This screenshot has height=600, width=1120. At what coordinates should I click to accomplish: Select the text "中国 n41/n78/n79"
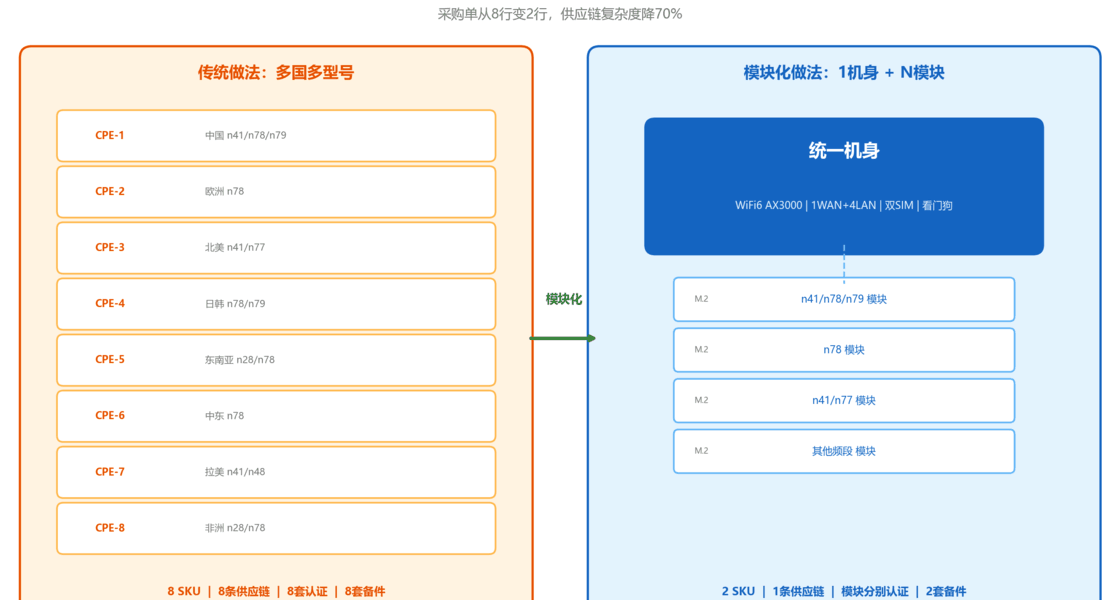pyautogui.click(x=246, y=135)
